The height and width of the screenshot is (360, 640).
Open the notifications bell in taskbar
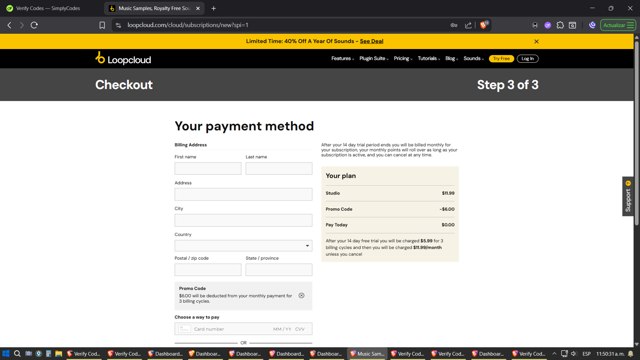[631, 353]
